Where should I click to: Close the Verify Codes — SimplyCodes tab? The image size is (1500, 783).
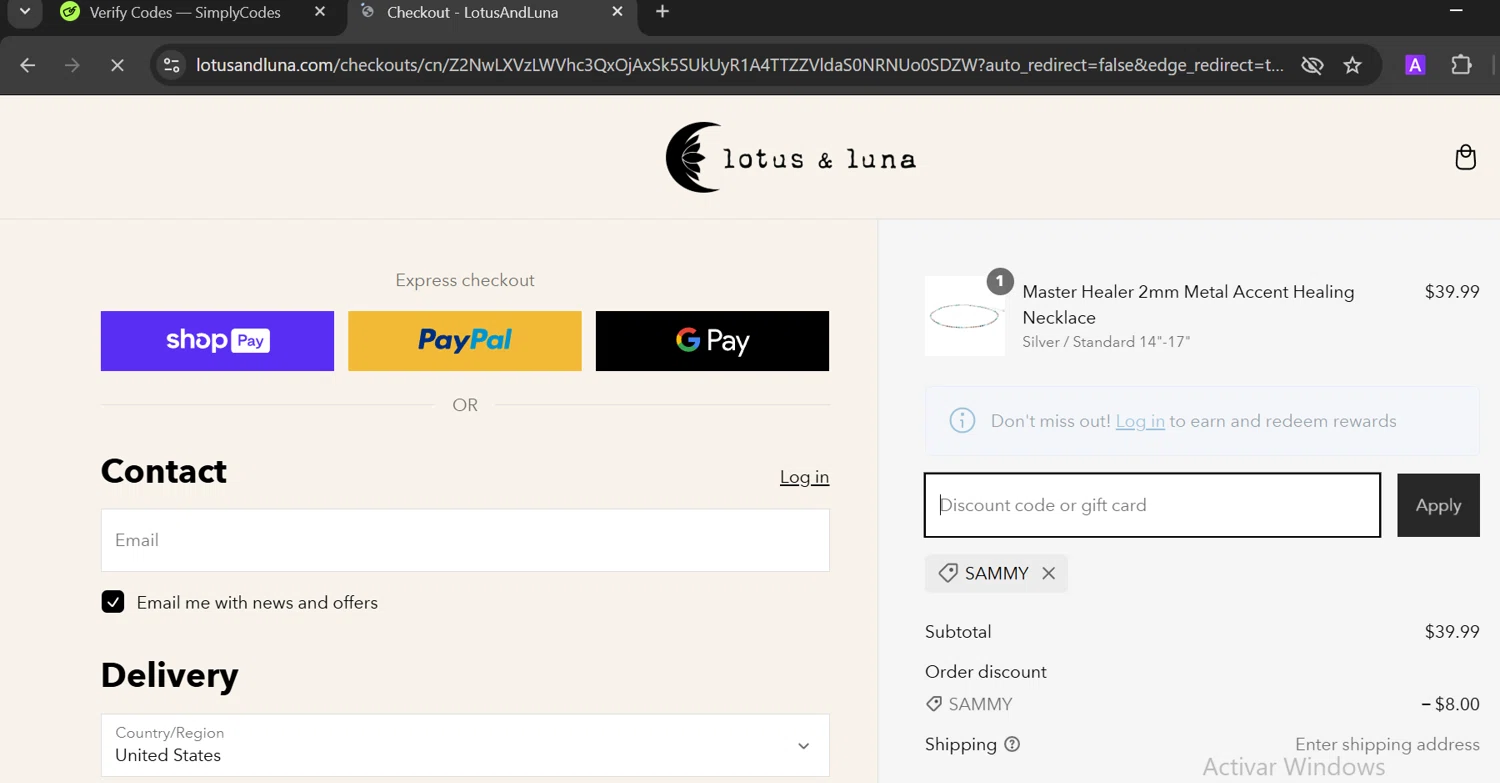[x=320, y=12]
